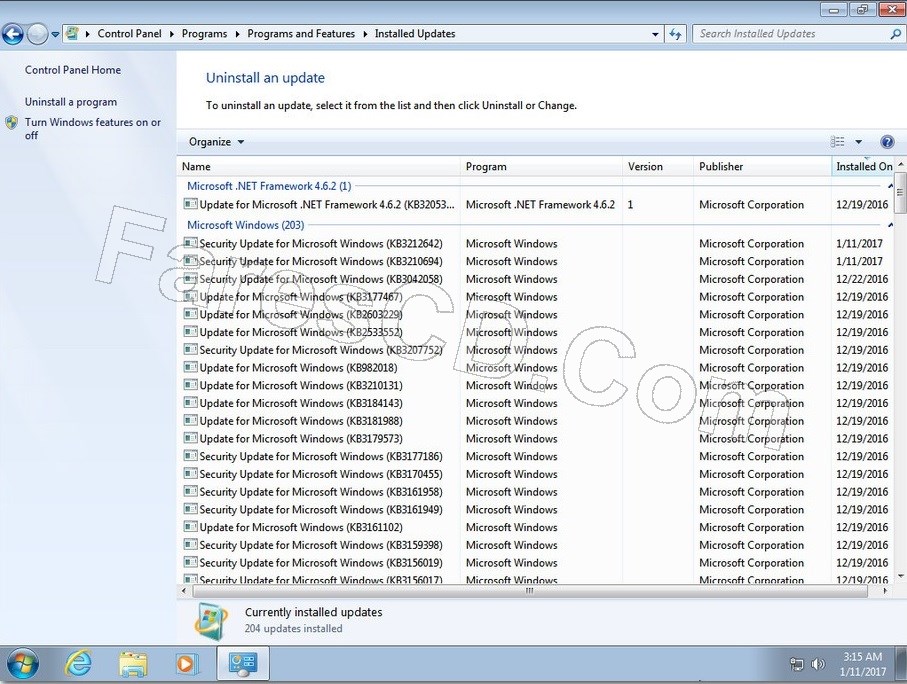907x684 pixels.
Task: Open the view options dropdown arrow
Action: click(x=858, y=142)
